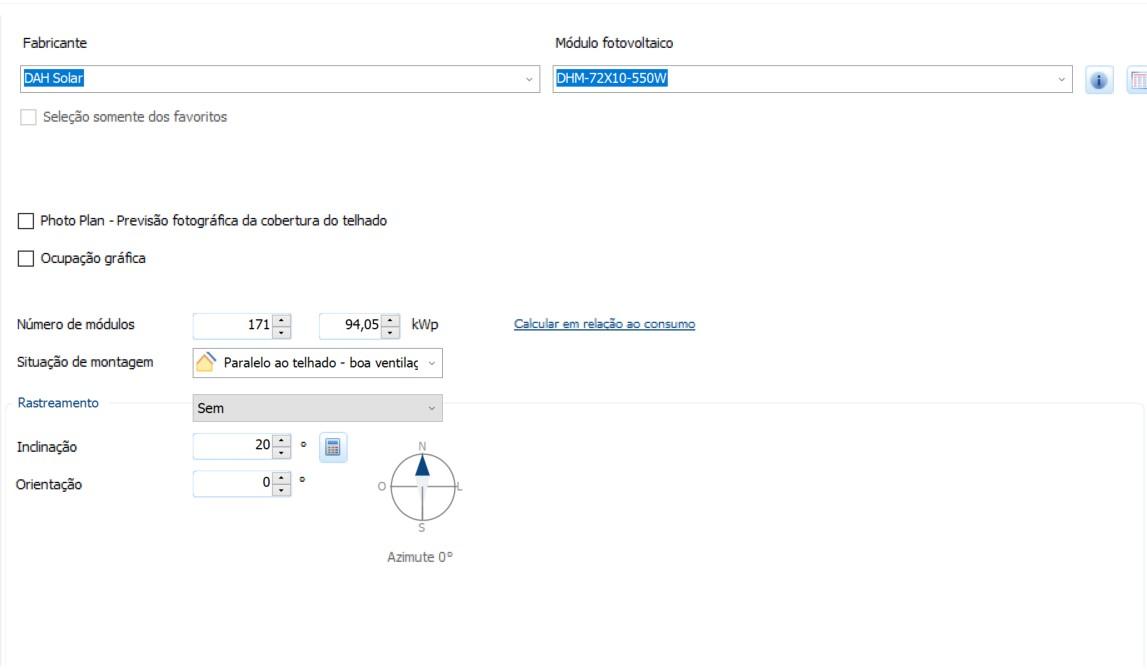
Task: Click the Inclinação label
Action: click(x=47, y=447)
